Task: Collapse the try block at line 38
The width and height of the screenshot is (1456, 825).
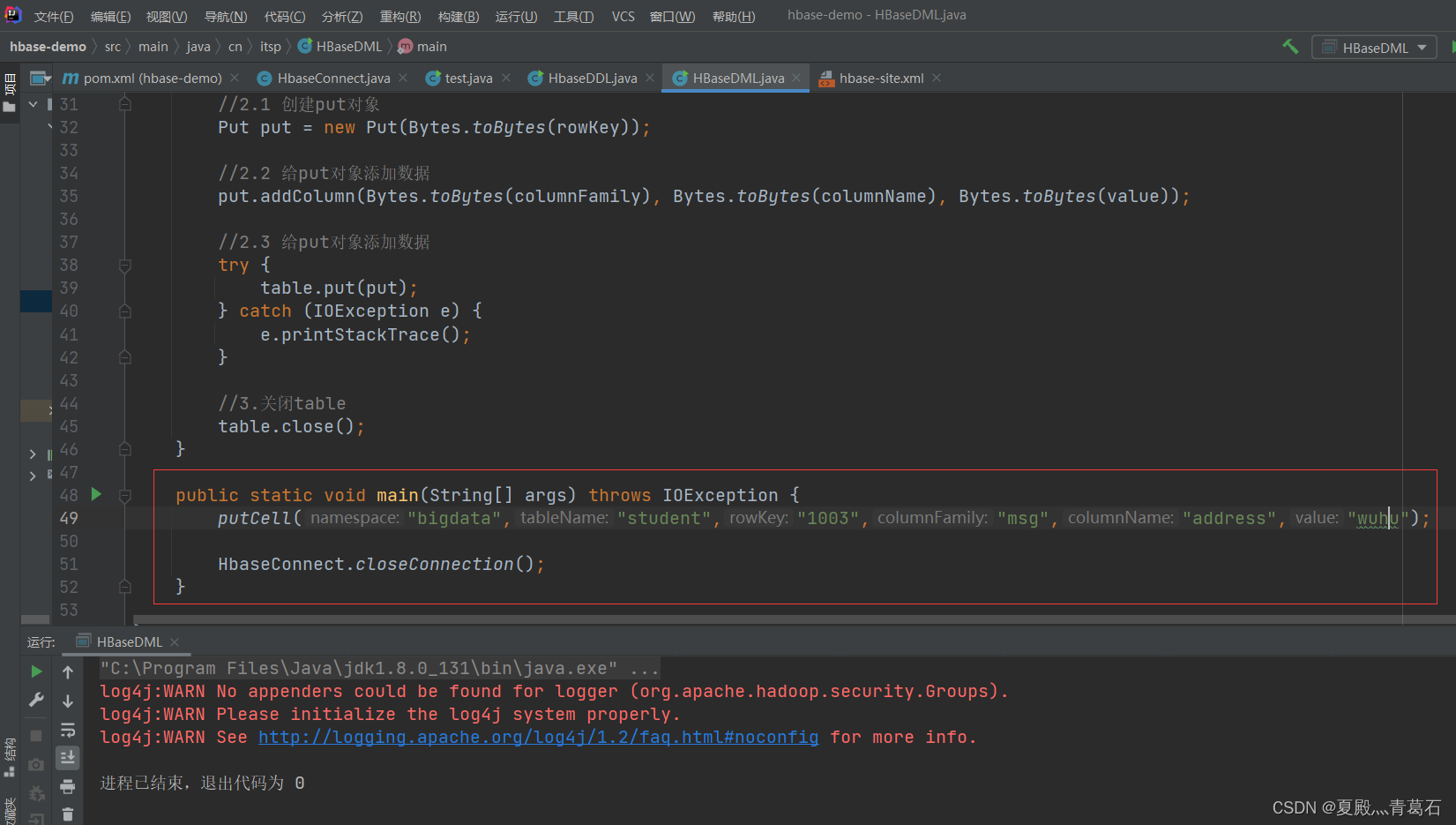Action: pyautogui.click(x=125, y=265)
